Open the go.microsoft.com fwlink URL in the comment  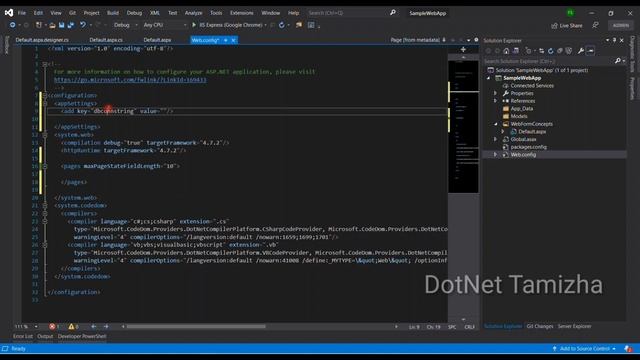(130, 80)
